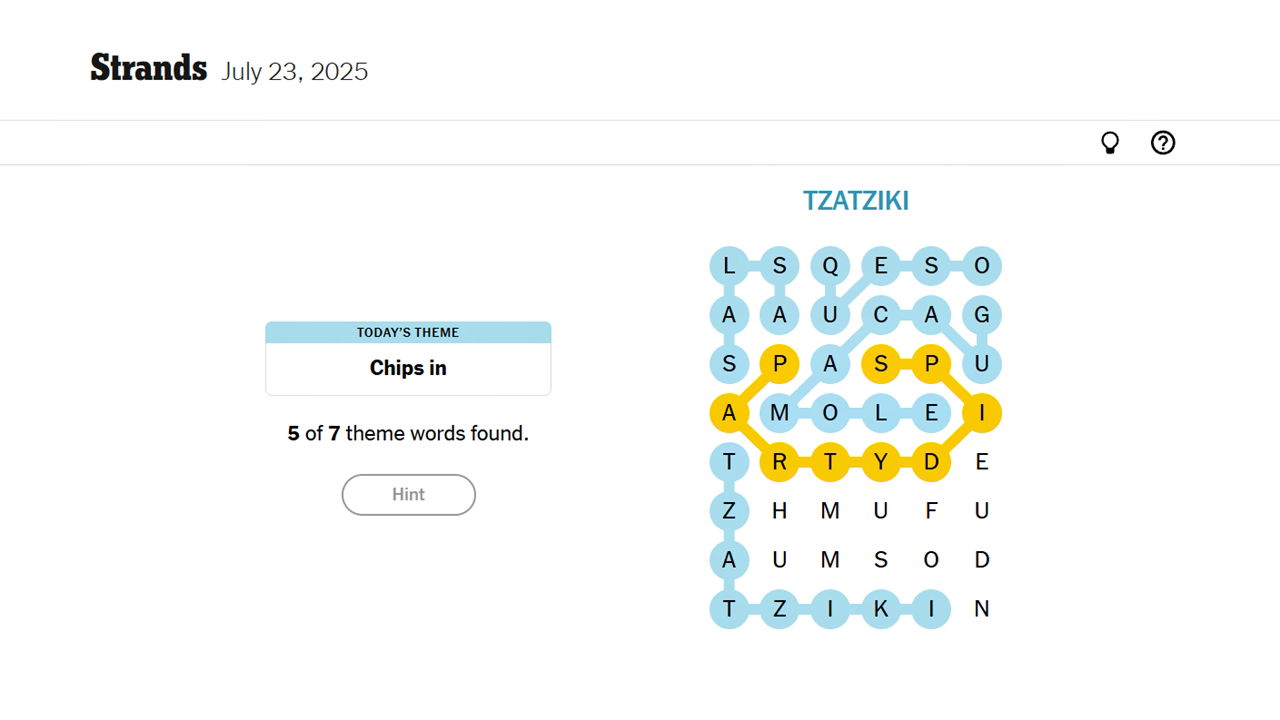Click the letter K in the bottom row
This screenshot has height=720, width=1280.
tap(881, 609)
